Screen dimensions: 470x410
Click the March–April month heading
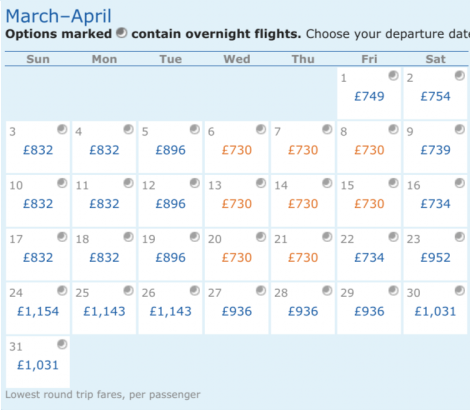click(x=59, y=16)
